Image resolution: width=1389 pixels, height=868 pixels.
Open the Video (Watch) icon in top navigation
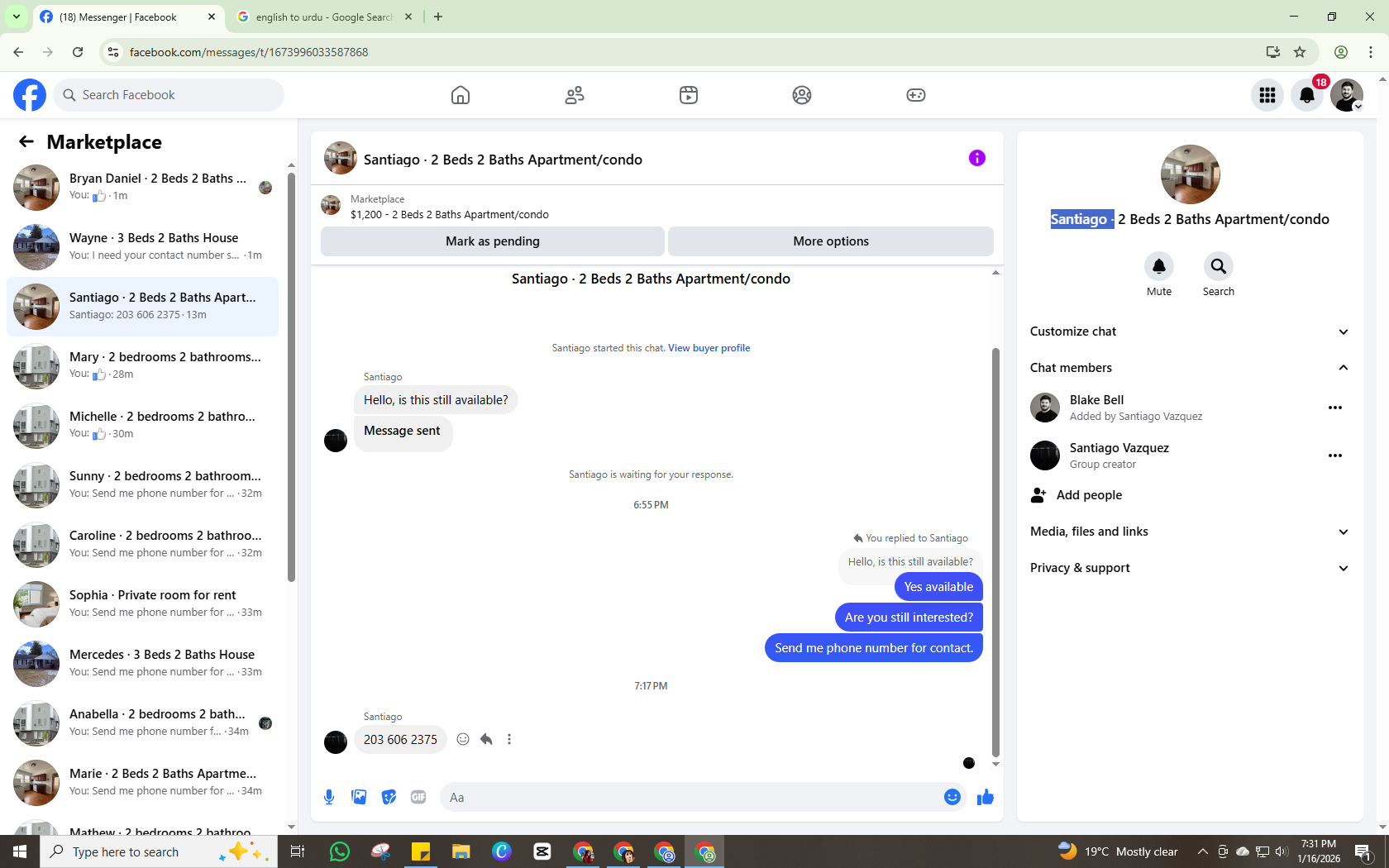pos(689,95)
